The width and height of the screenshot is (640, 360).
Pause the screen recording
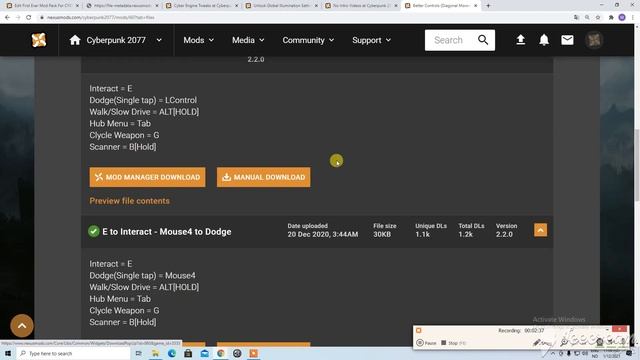pyautogui.click(x=427, y=343)
